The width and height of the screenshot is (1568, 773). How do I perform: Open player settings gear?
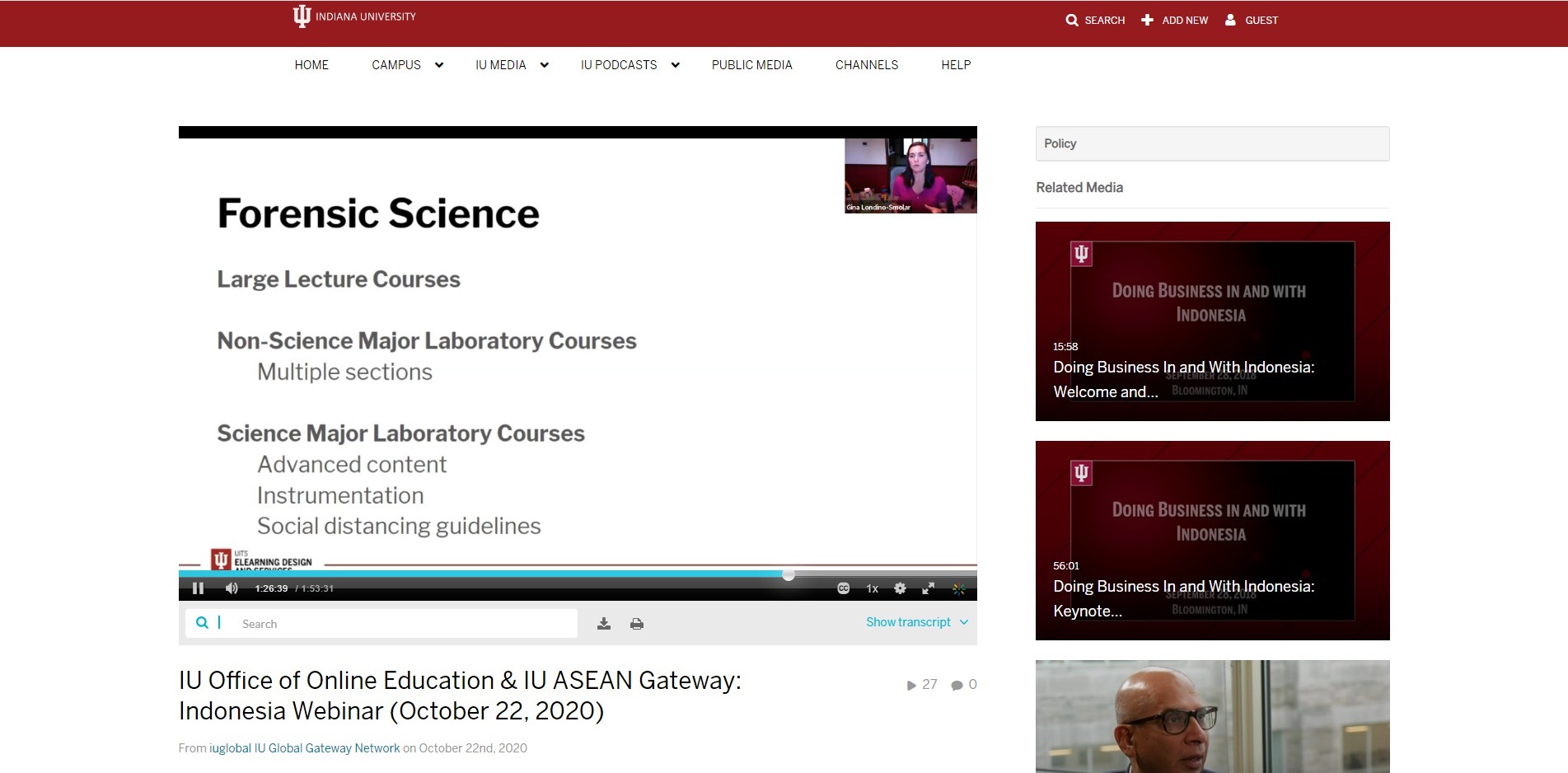click(900, 588)
